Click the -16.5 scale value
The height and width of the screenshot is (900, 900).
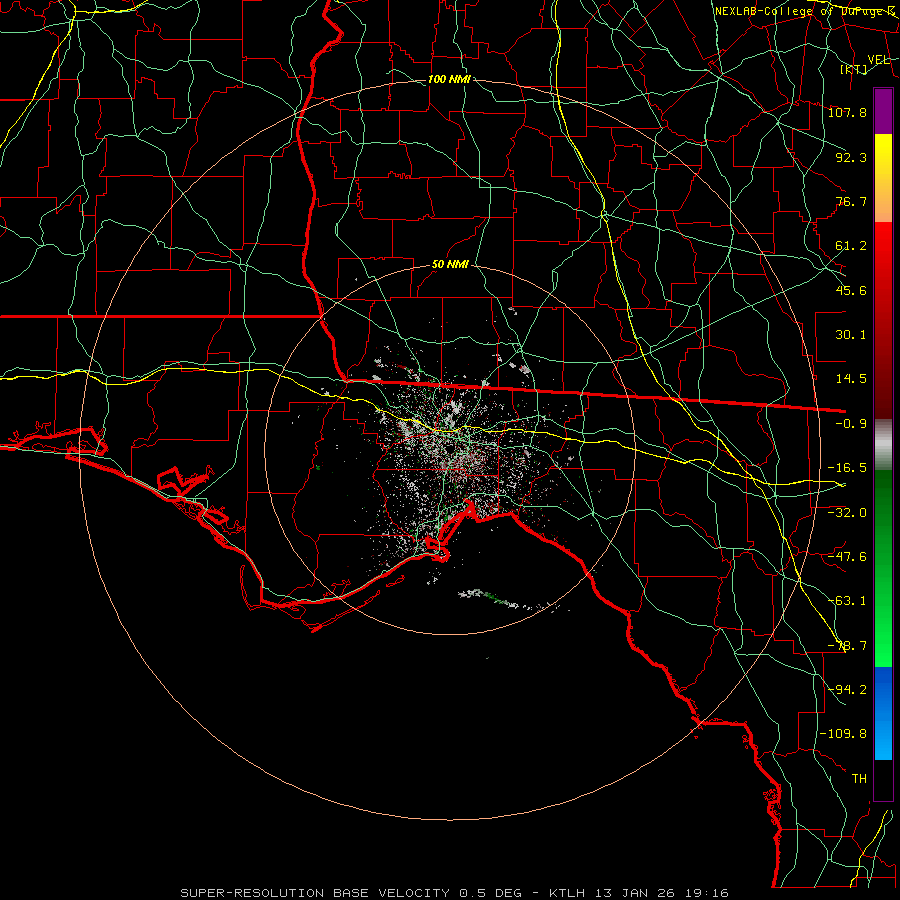847,468
